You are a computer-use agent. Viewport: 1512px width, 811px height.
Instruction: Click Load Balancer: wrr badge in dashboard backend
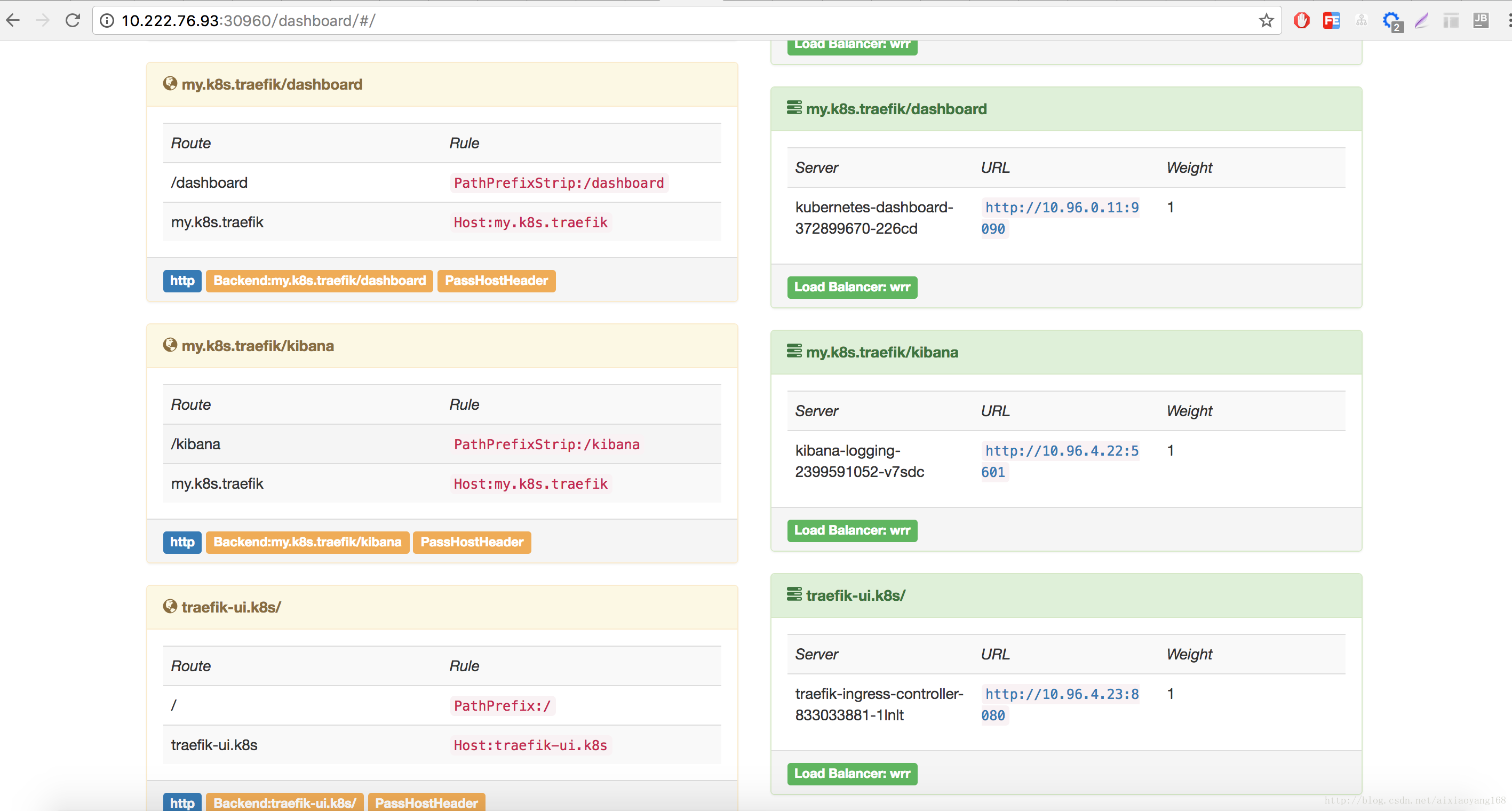852,287
